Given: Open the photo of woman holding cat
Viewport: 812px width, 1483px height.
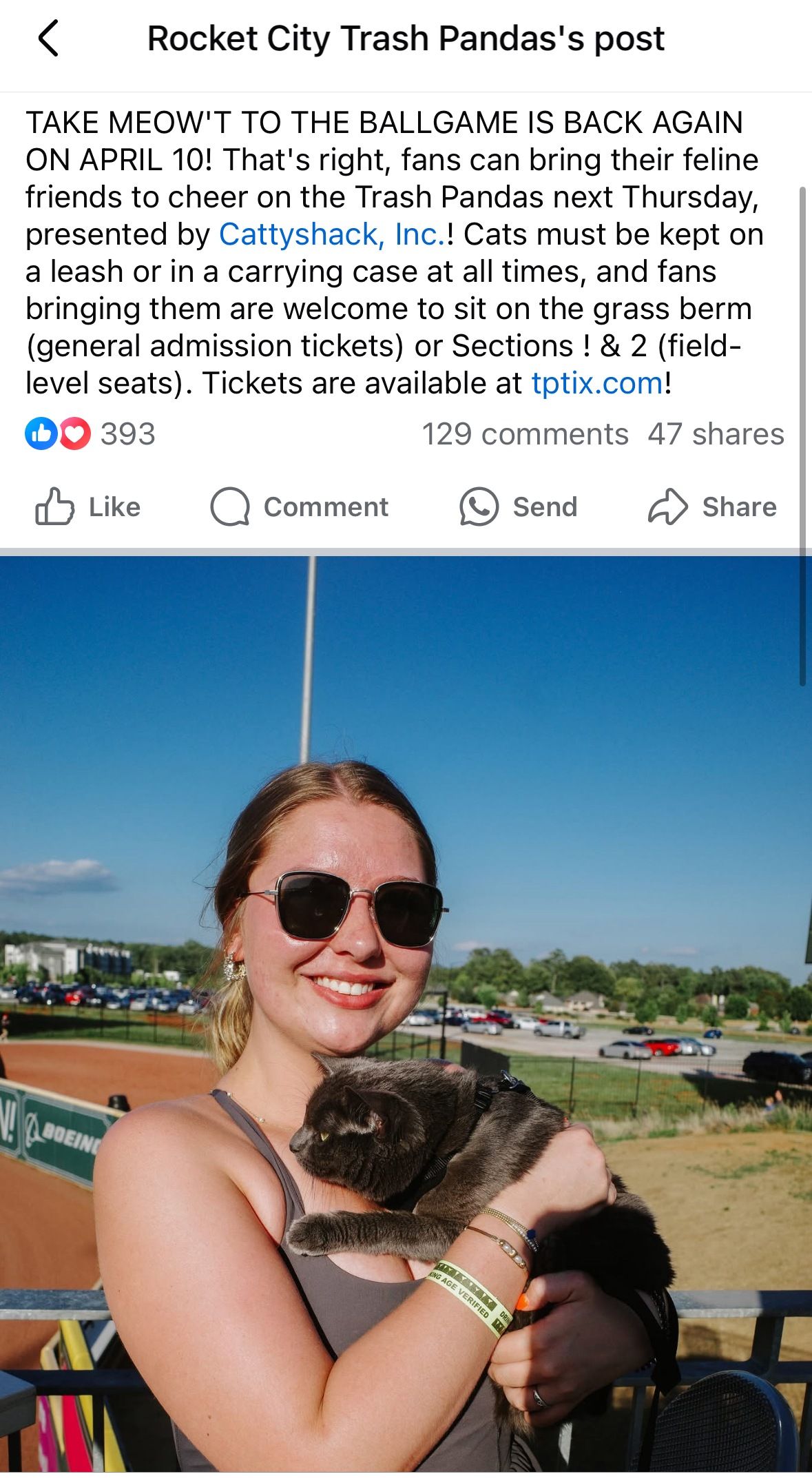Looking at the screenshot, I should click(x=406, y=1019).
